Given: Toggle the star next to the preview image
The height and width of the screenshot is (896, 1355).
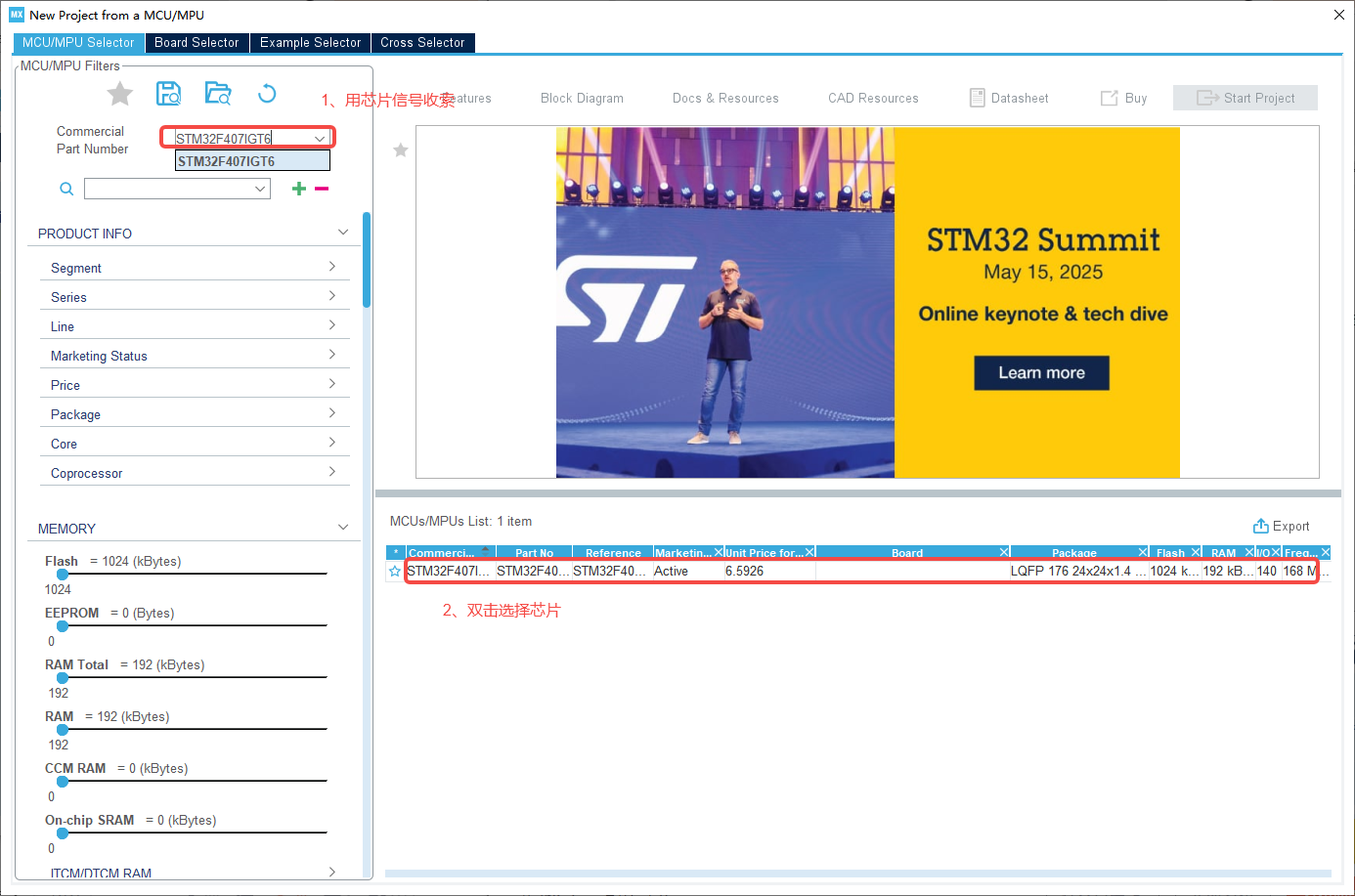Looking at the screenshot, I should [400, 150].
